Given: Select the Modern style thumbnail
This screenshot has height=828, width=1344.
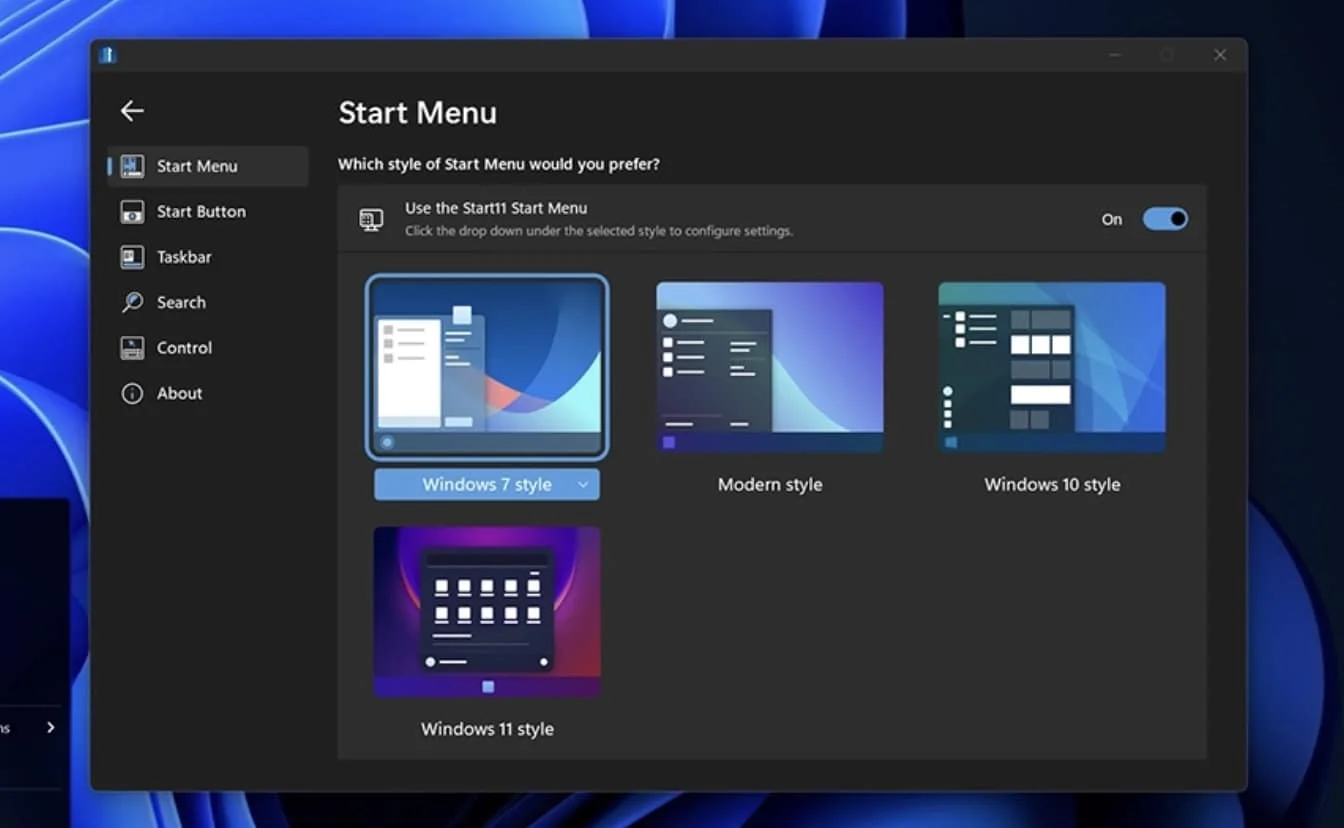Looking at the screenshot, I should pos(770,367).
